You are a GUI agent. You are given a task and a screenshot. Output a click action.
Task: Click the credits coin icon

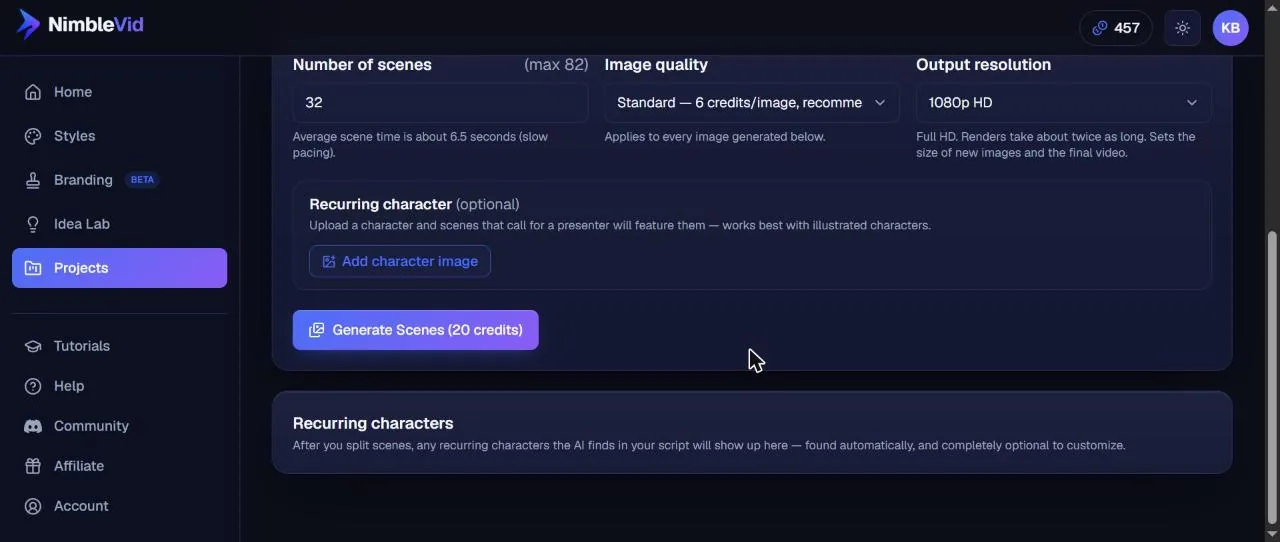click(x=1100, y=28)
